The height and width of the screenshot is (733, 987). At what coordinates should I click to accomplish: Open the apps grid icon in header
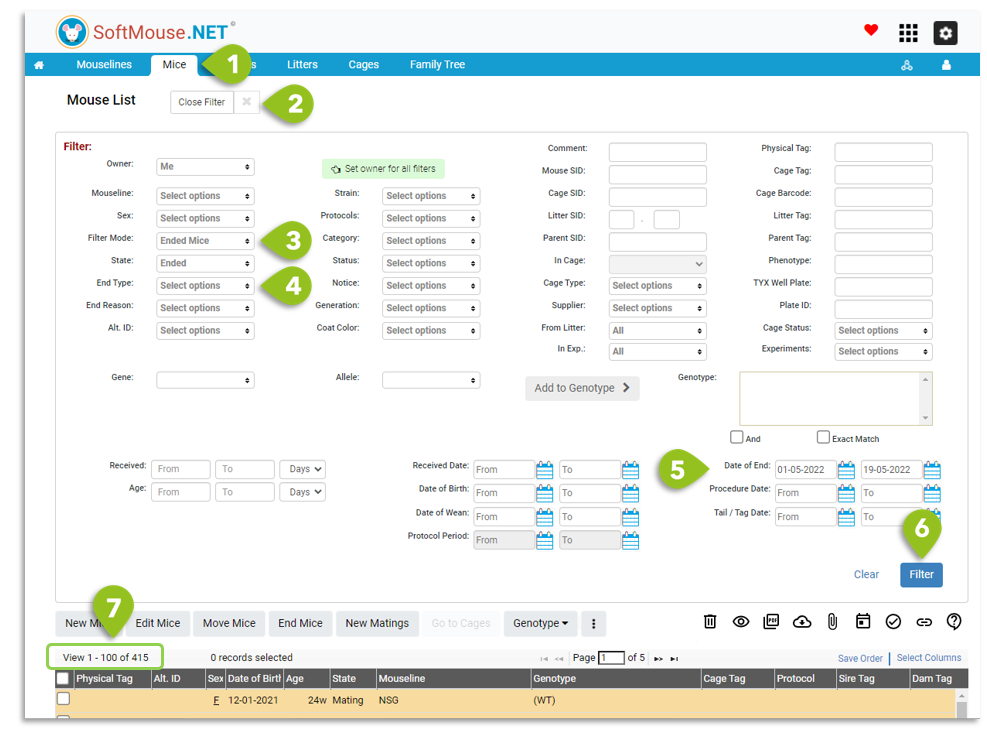point(908,33)
